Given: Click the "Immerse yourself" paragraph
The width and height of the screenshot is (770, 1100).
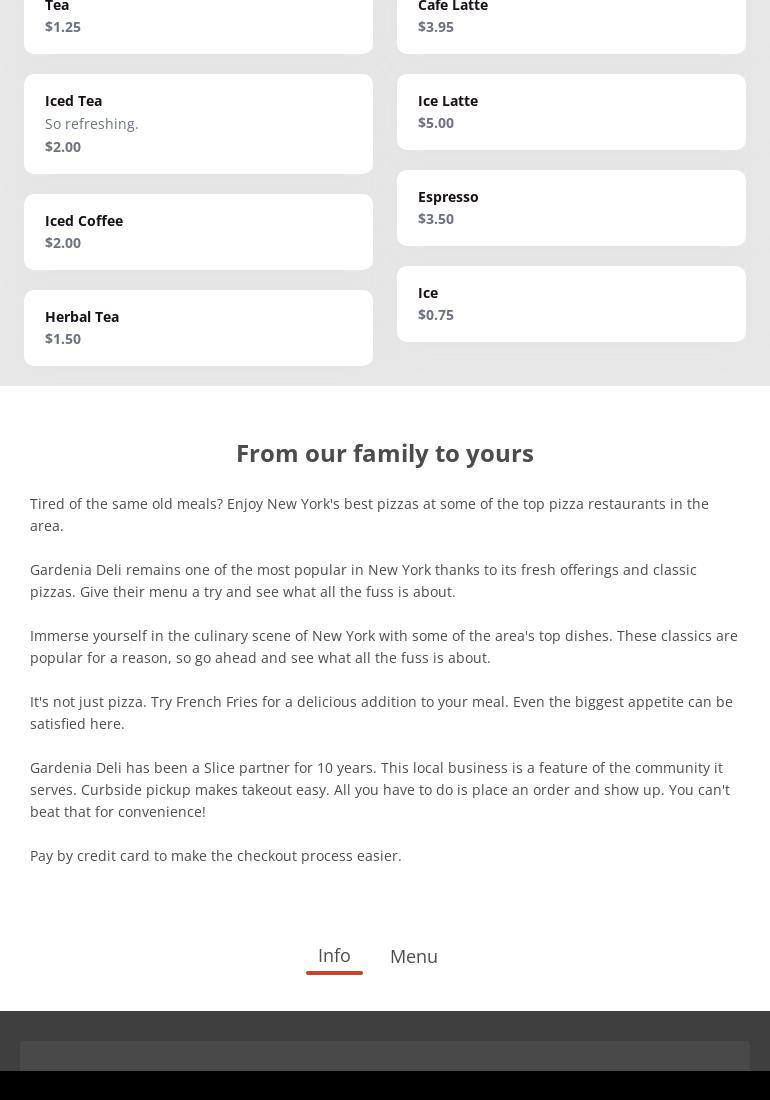Looking at the screenshot, I should [x=384, y=646].
